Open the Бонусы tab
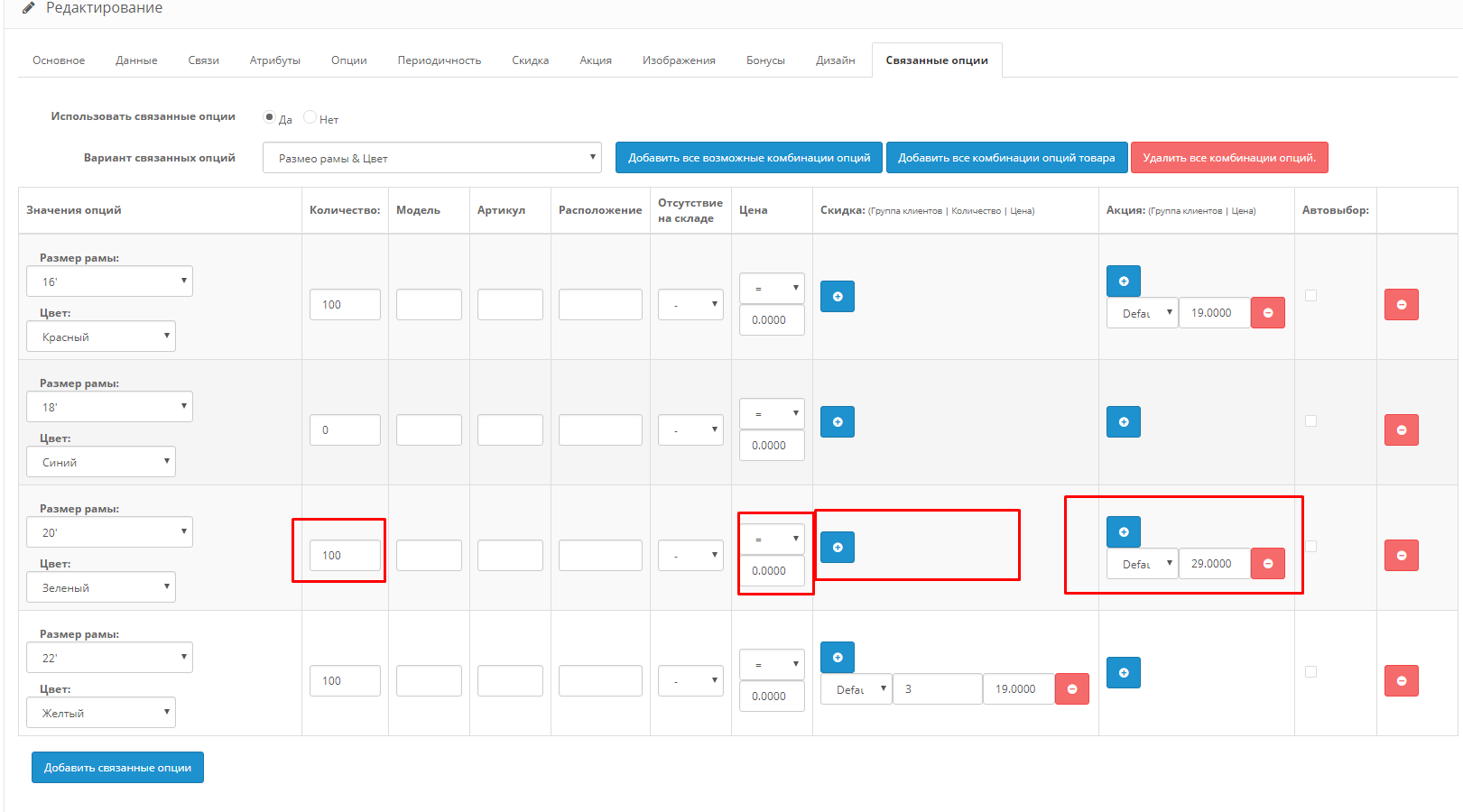 coord(765,60)
